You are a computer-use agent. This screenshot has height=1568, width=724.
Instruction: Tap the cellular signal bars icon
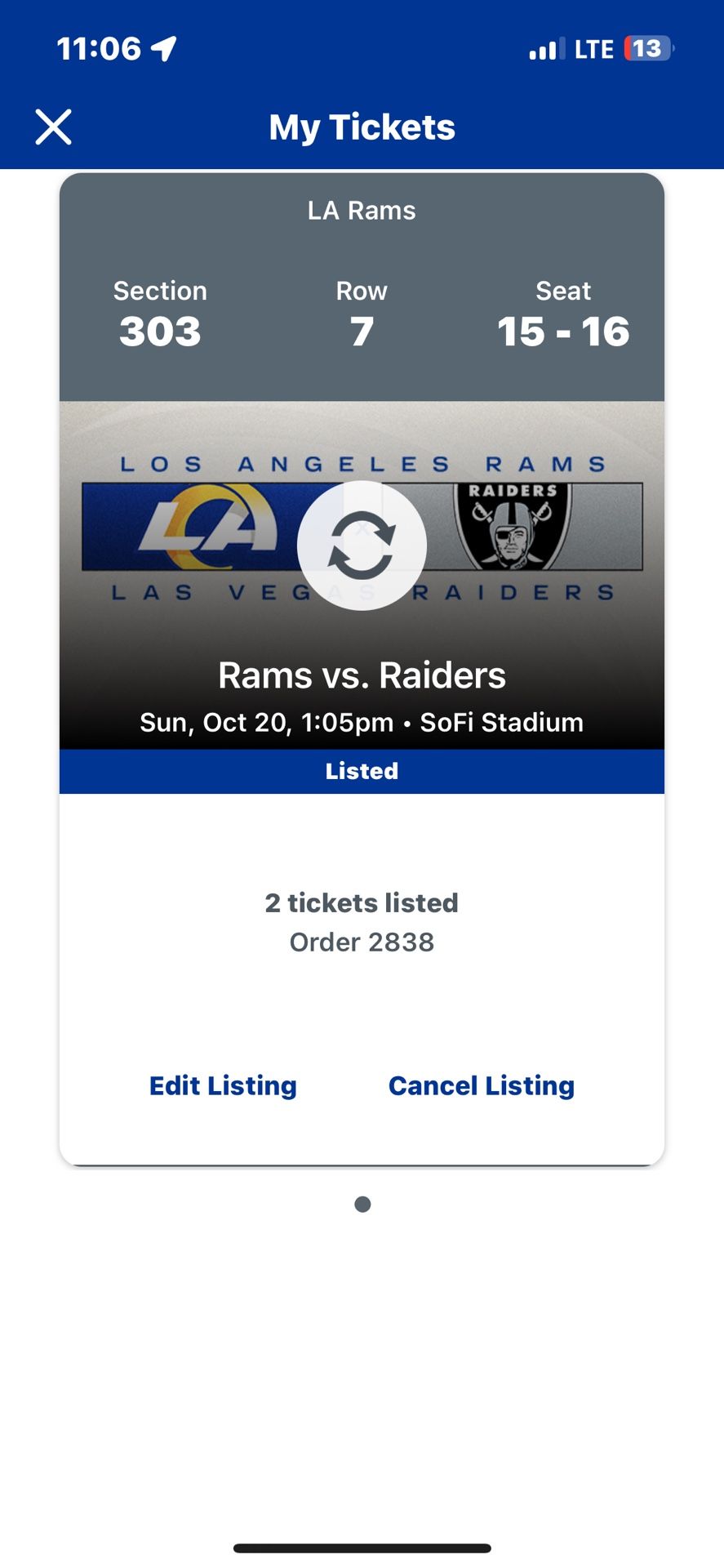545,49
